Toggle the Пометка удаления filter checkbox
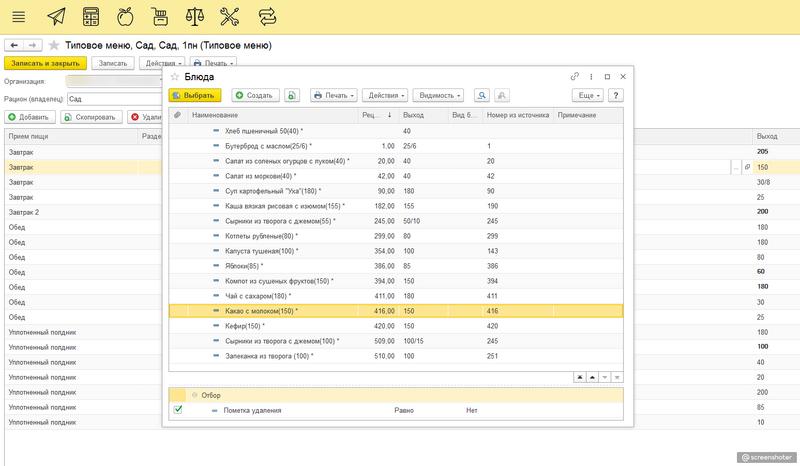 178,410
